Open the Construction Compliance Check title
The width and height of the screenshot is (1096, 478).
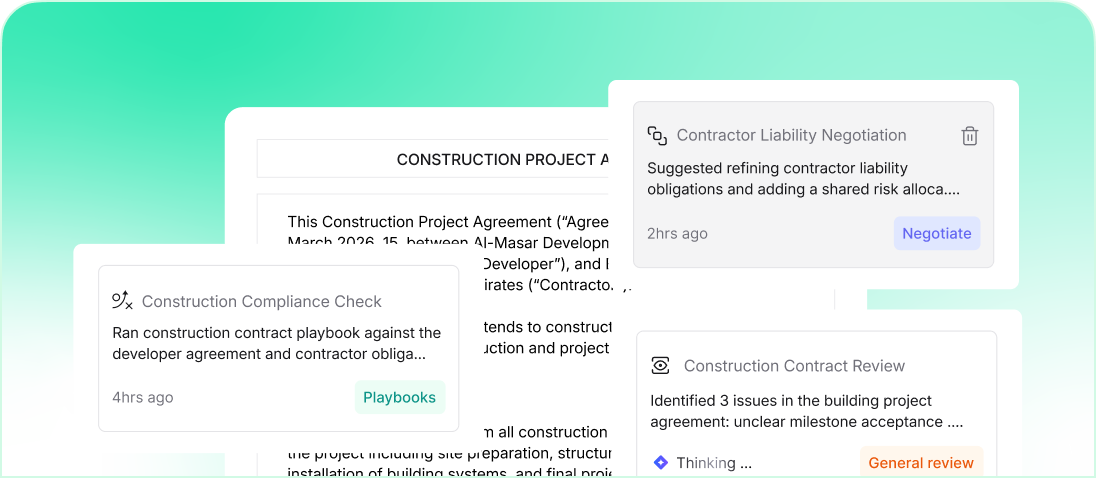[x=261, y=301]
